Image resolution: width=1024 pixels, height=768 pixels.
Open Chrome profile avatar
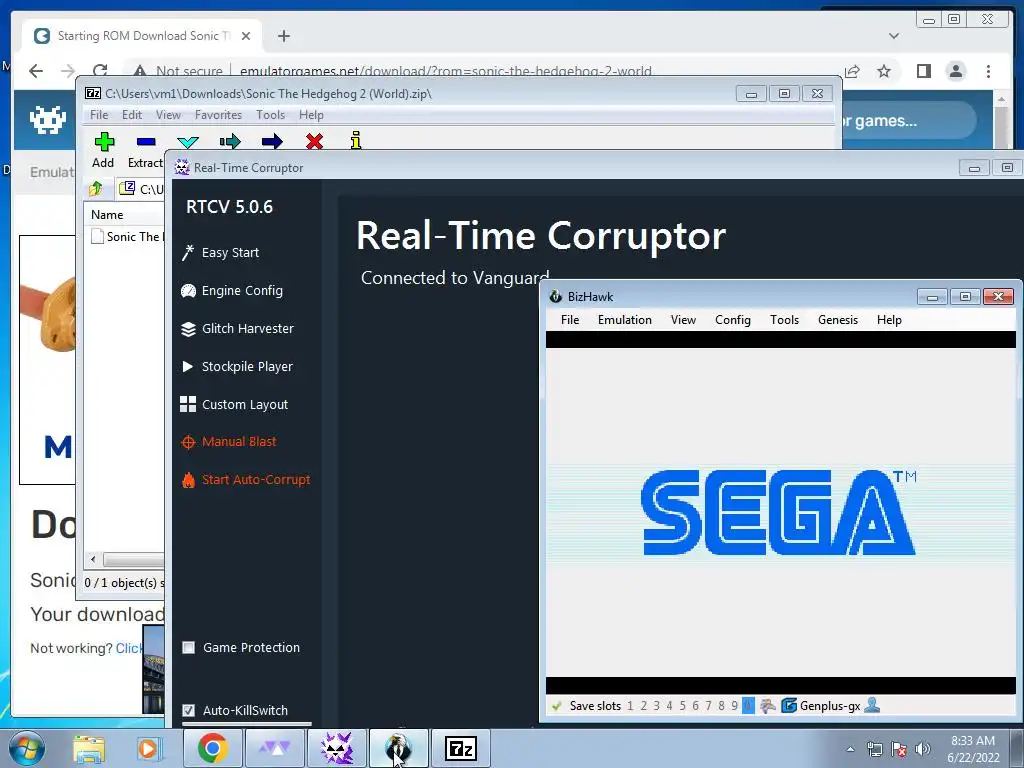pos(955,71)
